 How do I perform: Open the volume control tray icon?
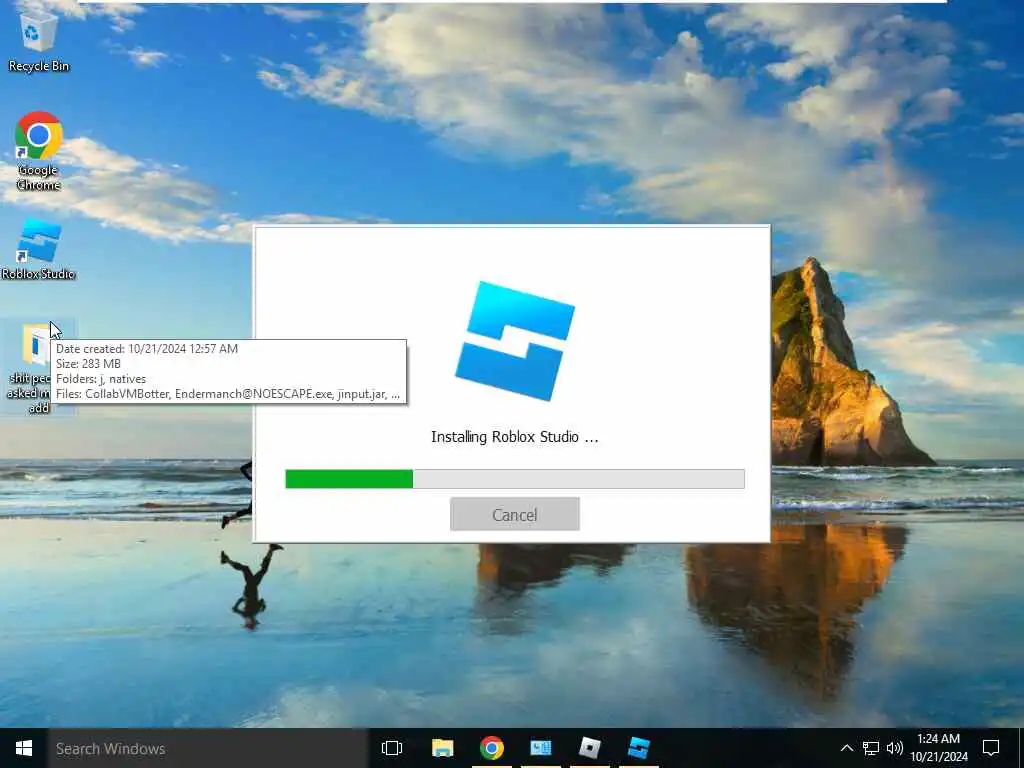(x=895, y=748)
